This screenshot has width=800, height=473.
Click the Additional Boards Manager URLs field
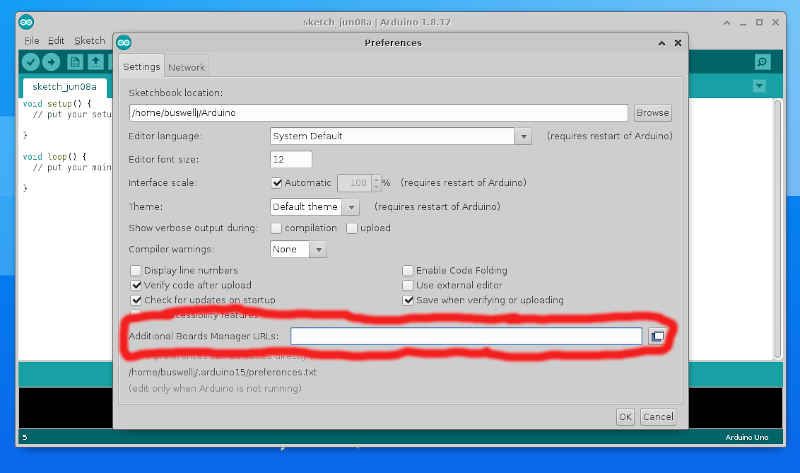pyautogui.click(x=466, y=336)
